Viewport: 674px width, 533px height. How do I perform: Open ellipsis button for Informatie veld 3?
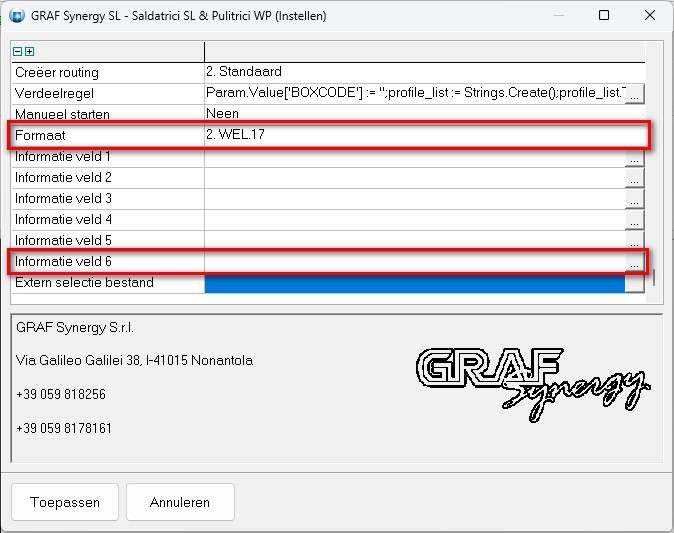(634, 199)
